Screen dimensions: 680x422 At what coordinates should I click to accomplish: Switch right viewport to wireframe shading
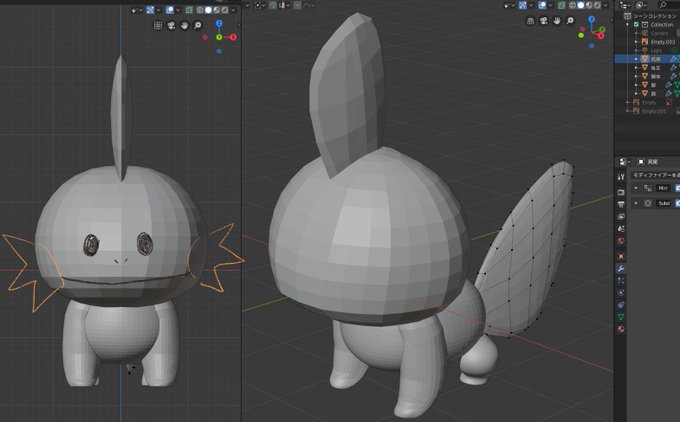point(572,5)
